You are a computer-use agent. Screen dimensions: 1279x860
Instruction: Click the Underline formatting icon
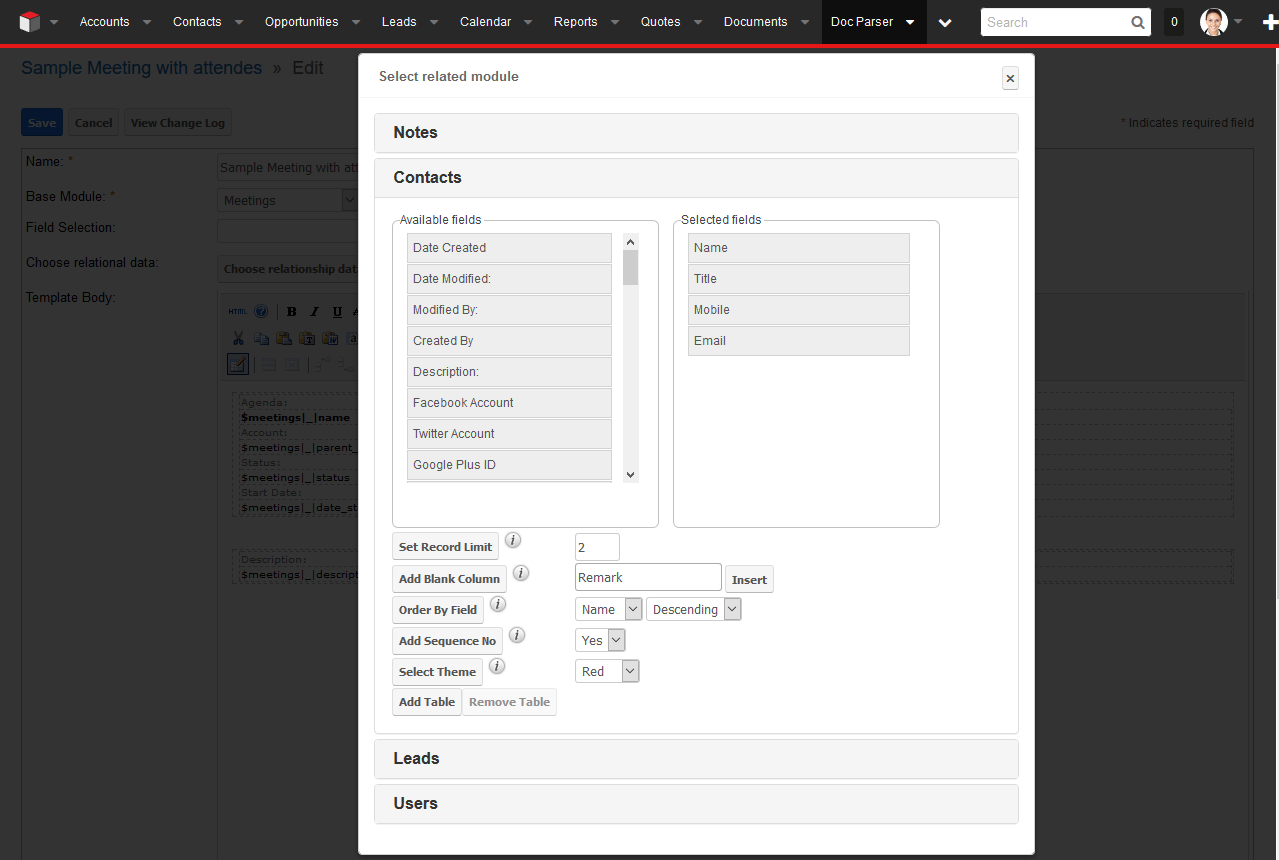click(x=337, y=312)
